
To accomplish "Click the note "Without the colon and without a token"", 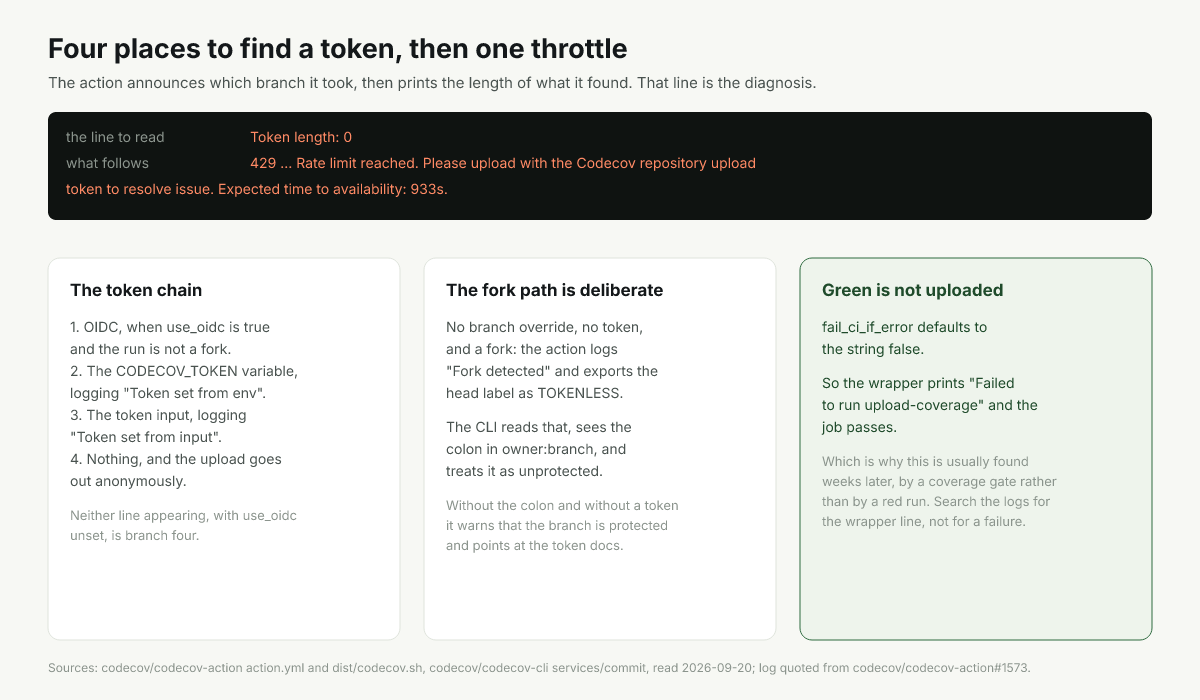I will pyautogui.click(x=562, y=506).
